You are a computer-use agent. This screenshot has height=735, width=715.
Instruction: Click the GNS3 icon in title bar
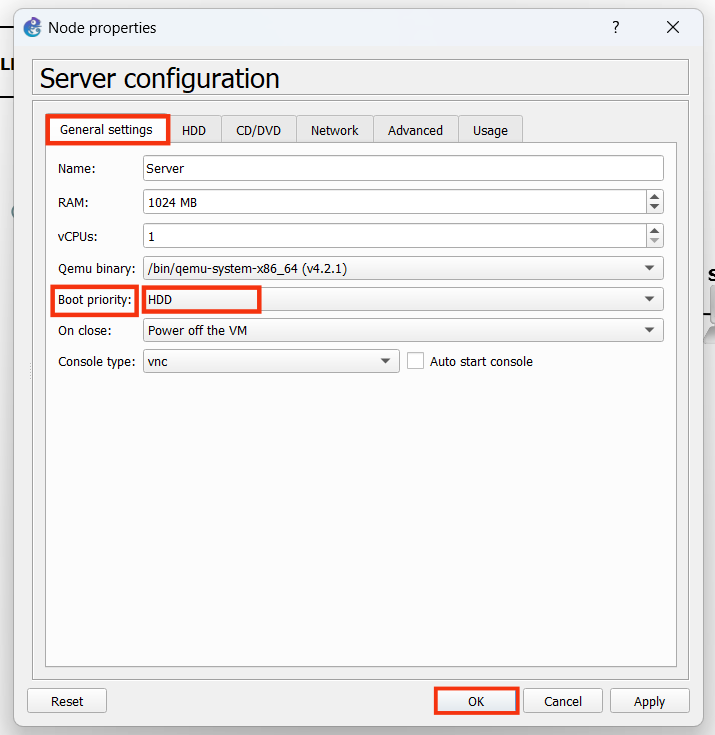point(32,27)
